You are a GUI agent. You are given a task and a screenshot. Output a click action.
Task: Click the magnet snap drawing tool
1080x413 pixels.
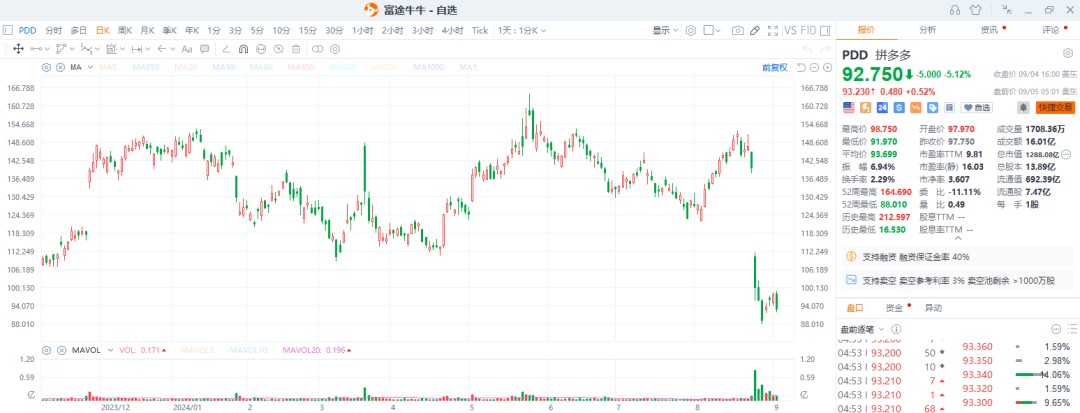243,48
